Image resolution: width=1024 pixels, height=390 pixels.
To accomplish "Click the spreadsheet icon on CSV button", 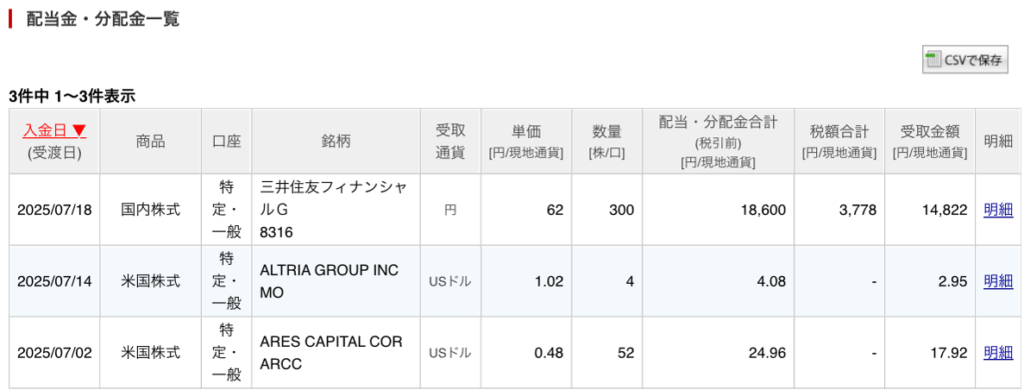I will point(934,60).
